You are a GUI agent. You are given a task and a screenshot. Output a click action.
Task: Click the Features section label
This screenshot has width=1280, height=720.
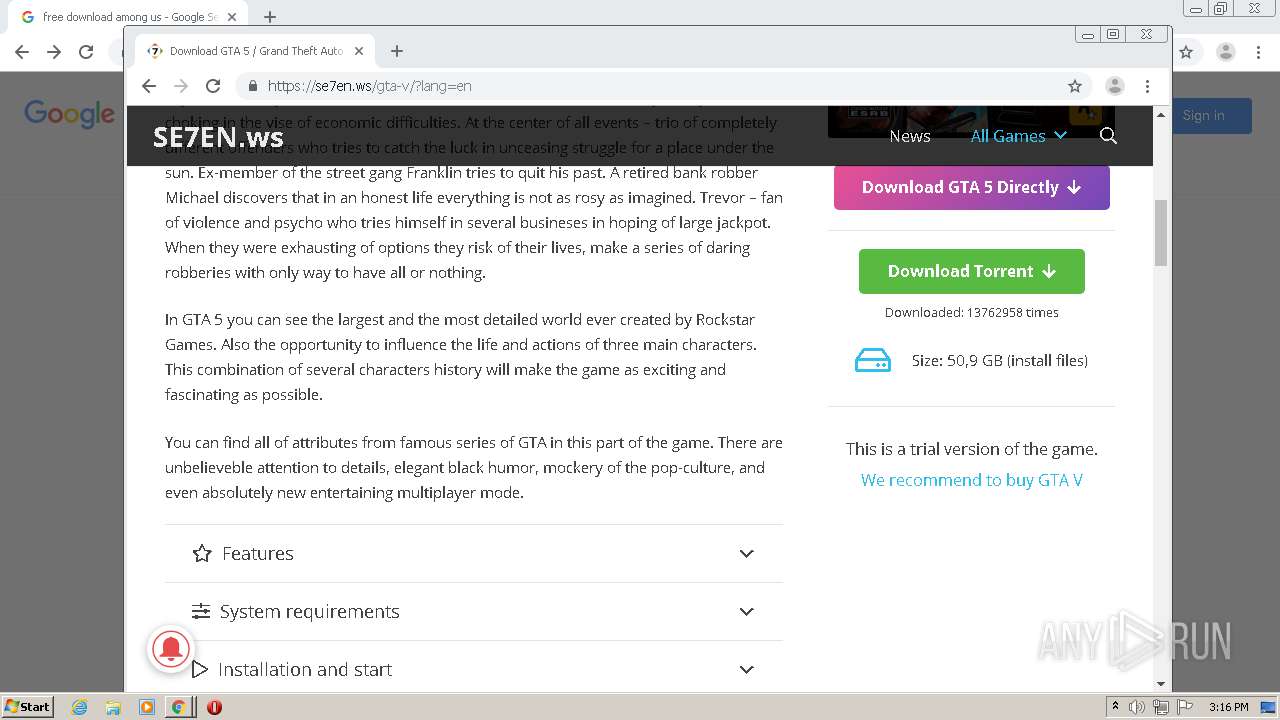point(258,553)
